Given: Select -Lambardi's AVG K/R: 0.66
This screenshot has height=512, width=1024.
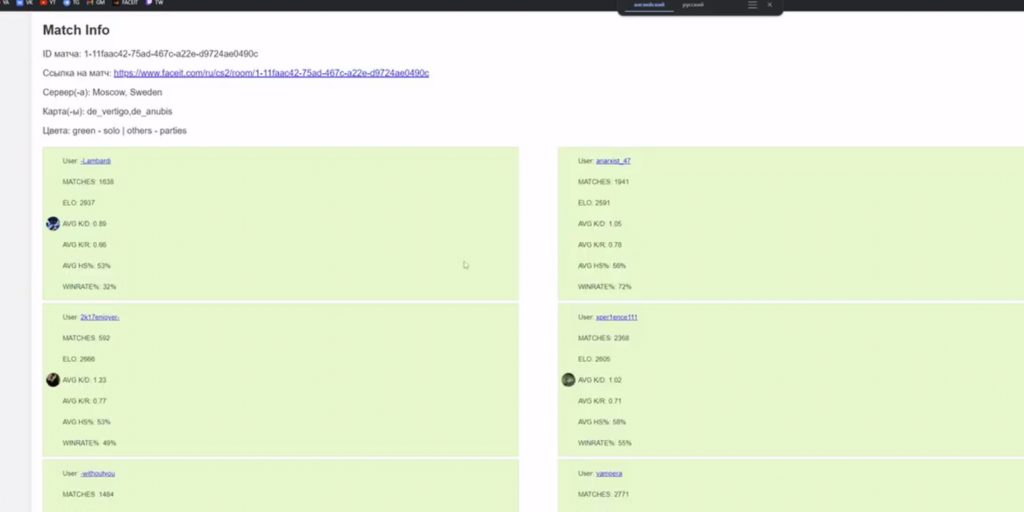Looking at the screenshot, I should 84,245.
